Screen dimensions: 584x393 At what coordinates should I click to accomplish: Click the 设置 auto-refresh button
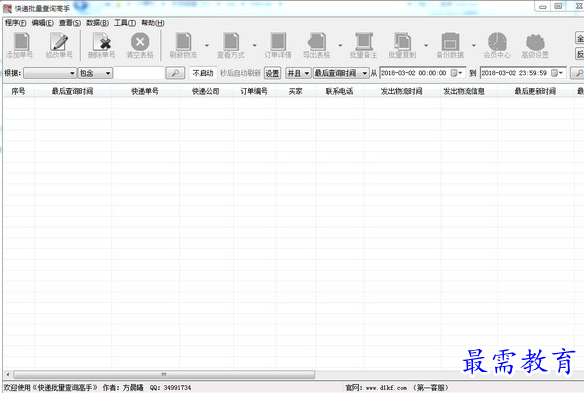[x=272, y=73]
